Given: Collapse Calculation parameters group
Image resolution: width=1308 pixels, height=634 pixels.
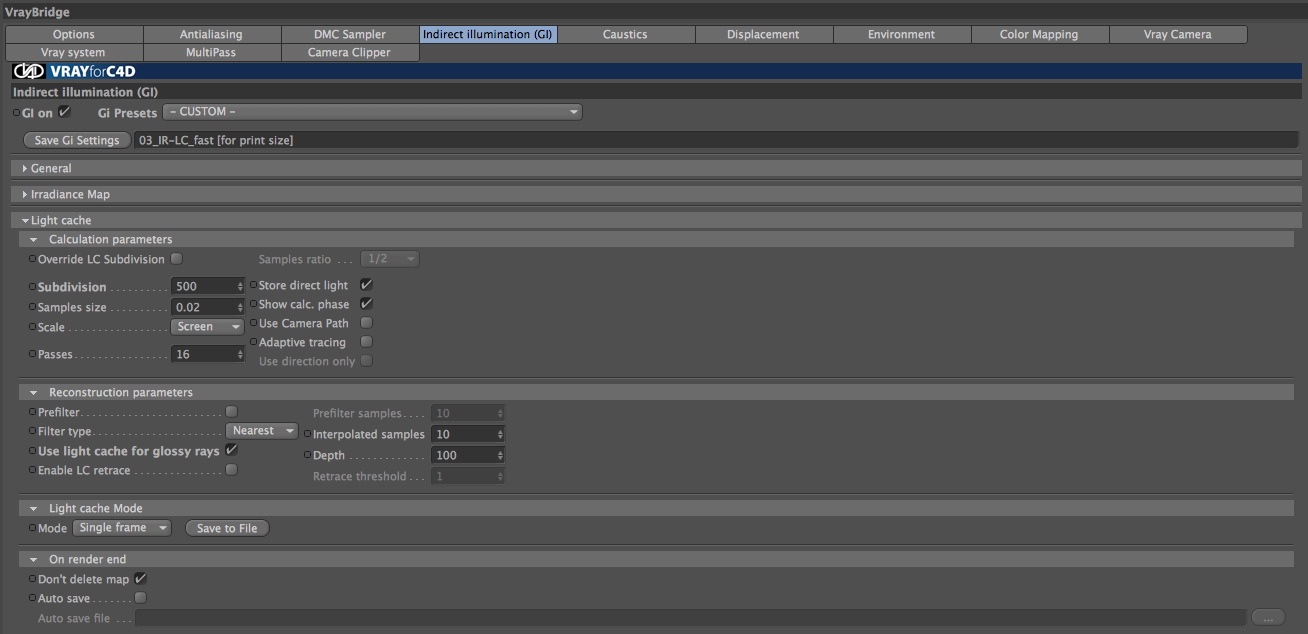Looking at the screenshot, I should point(33,240).
